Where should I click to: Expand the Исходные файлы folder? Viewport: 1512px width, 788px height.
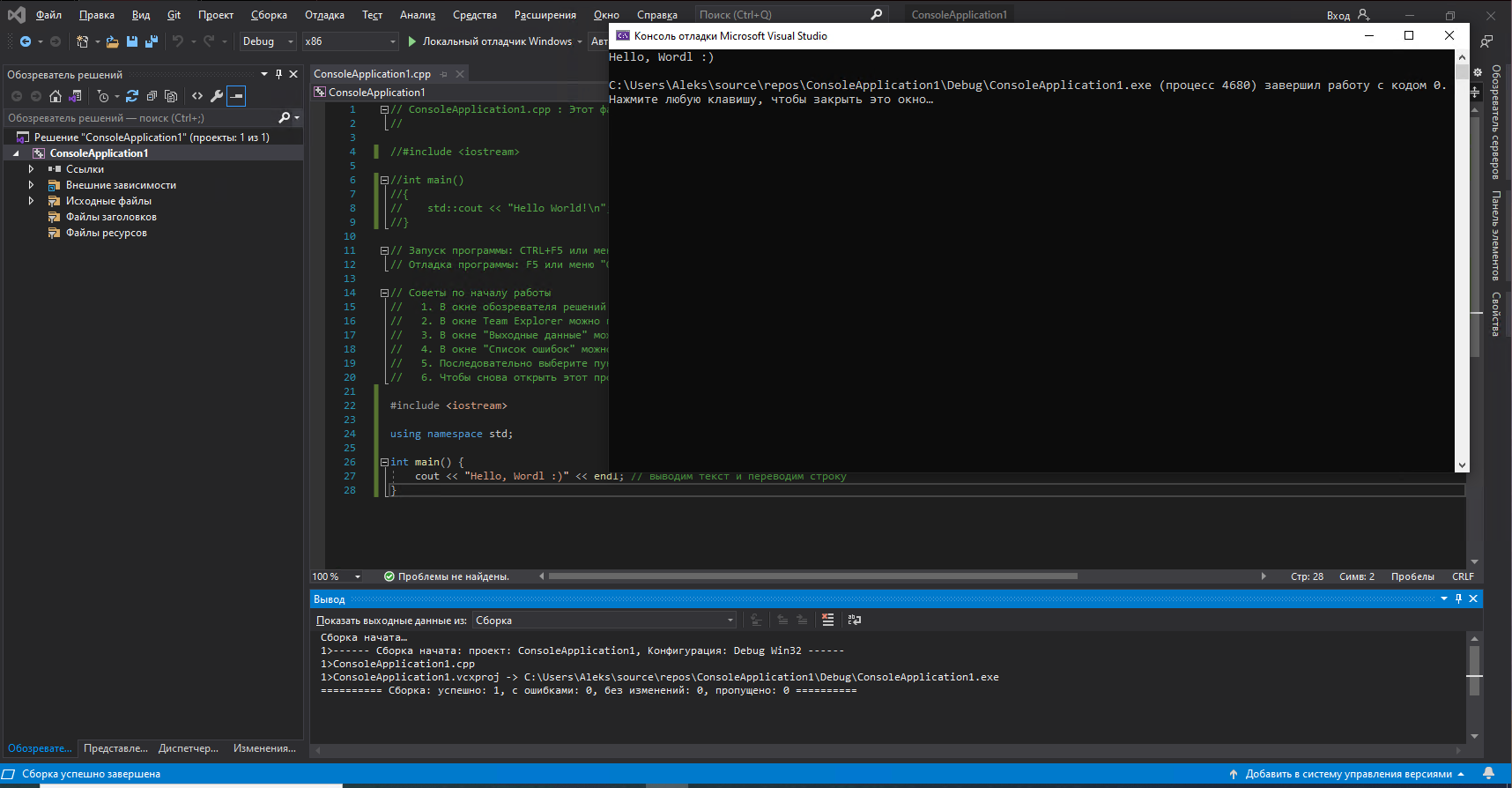(x=31, y=201)
